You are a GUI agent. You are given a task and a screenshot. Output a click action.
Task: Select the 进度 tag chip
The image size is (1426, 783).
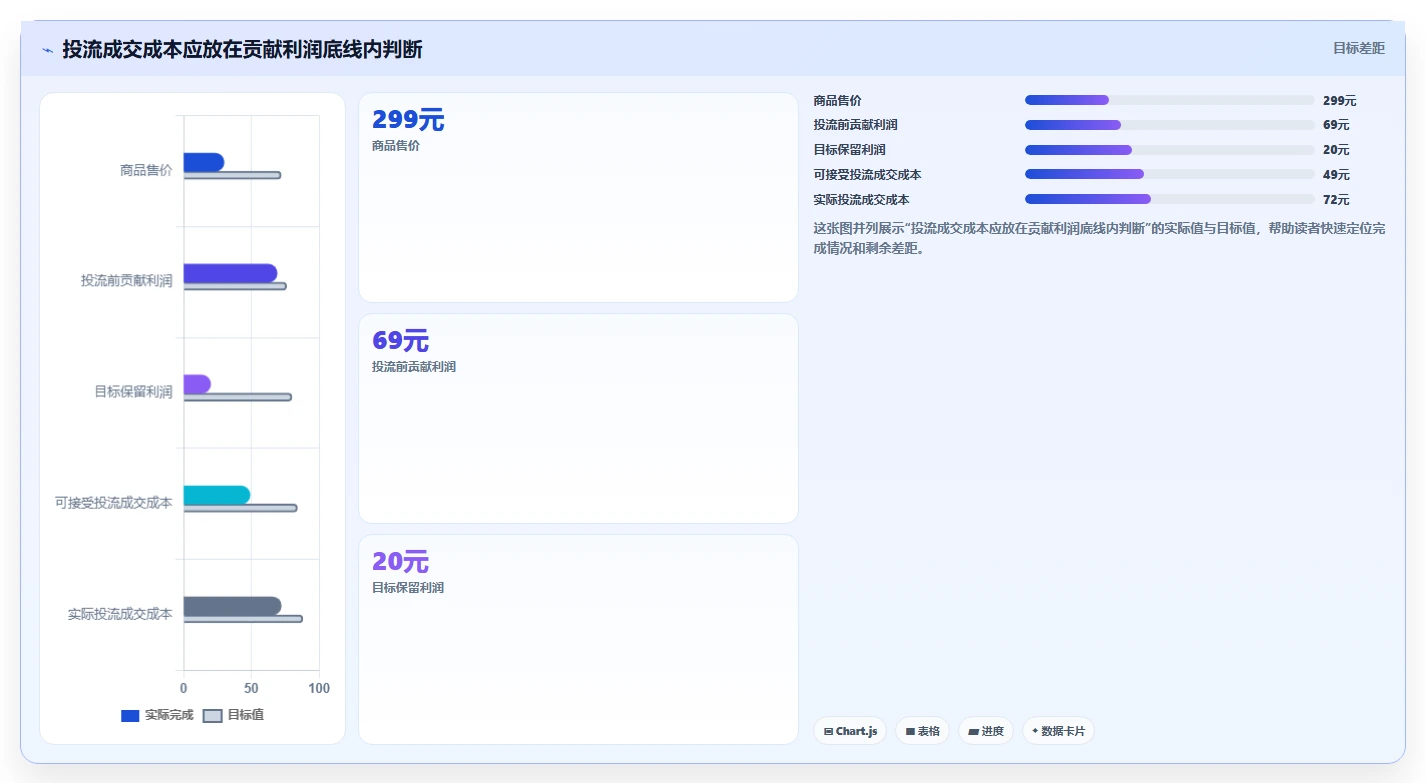coord(985,731)
